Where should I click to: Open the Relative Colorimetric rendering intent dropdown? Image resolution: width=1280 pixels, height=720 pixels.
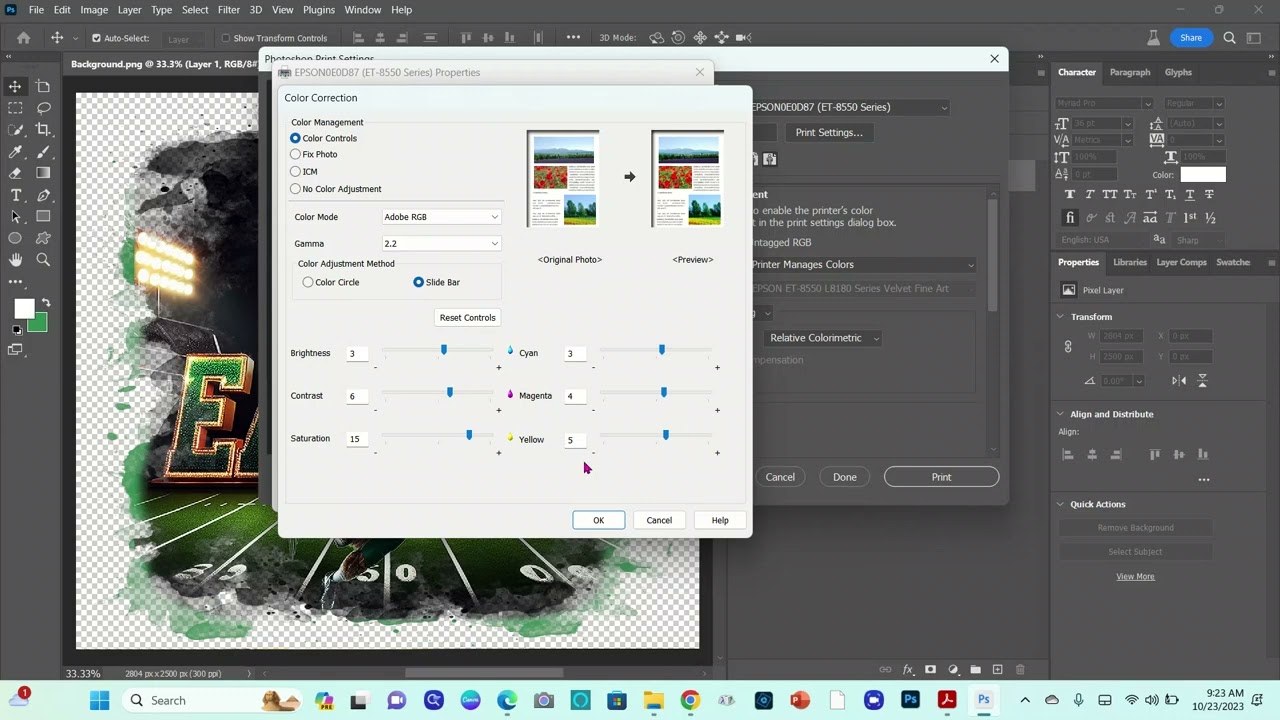[824, 338]
